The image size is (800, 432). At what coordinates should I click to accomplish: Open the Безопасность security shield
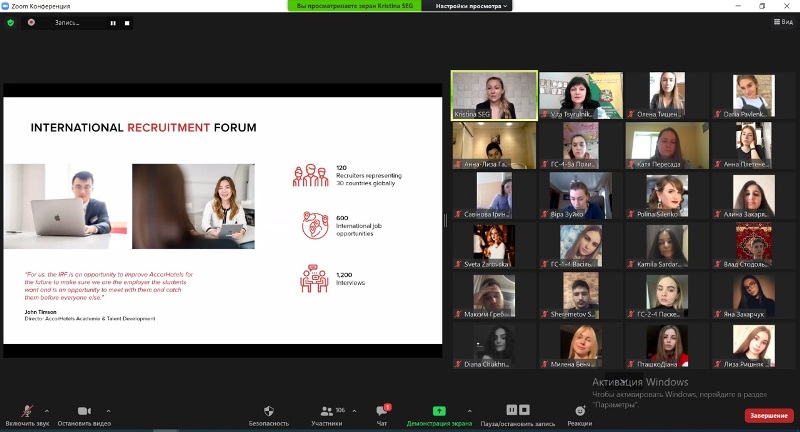click(x=269, y=416)
